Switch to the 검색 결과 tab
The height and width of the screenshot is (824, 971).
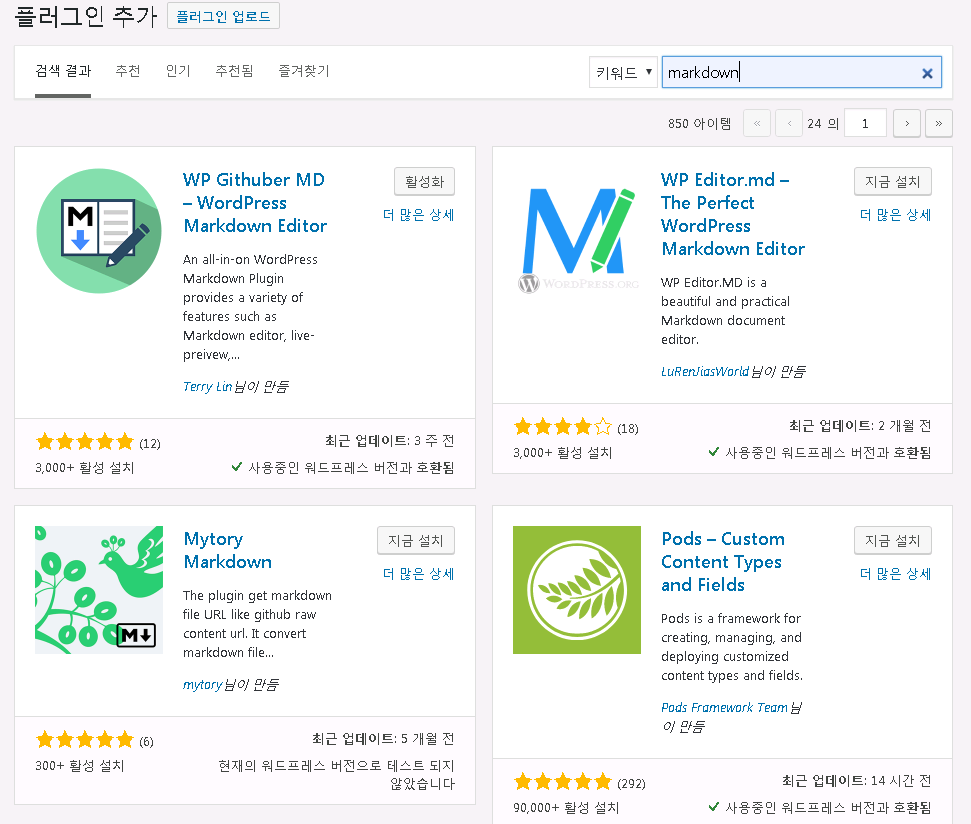pyautogui.click(x=63, y=71)
